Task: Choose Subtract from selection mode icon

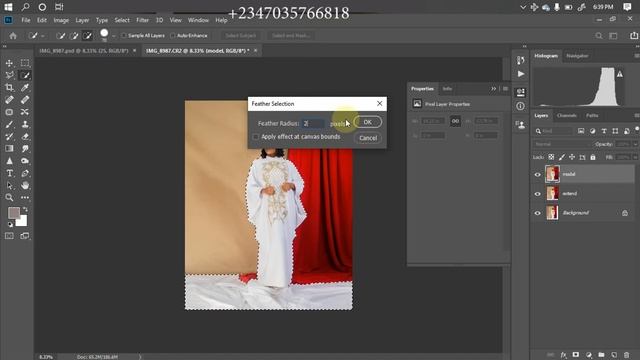Action: tap(87, 36)
